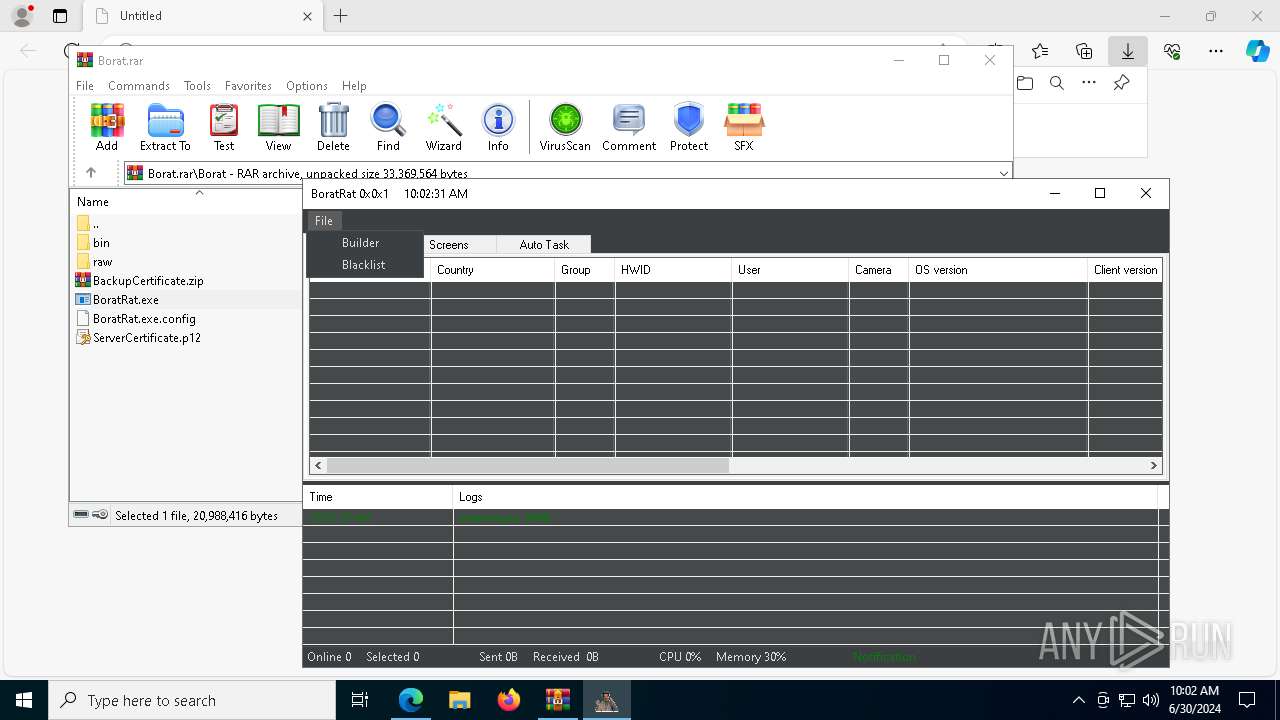Open Edge Settings and more ellipsis
Screen dimensions: 1280x720
pos(1216,51)
